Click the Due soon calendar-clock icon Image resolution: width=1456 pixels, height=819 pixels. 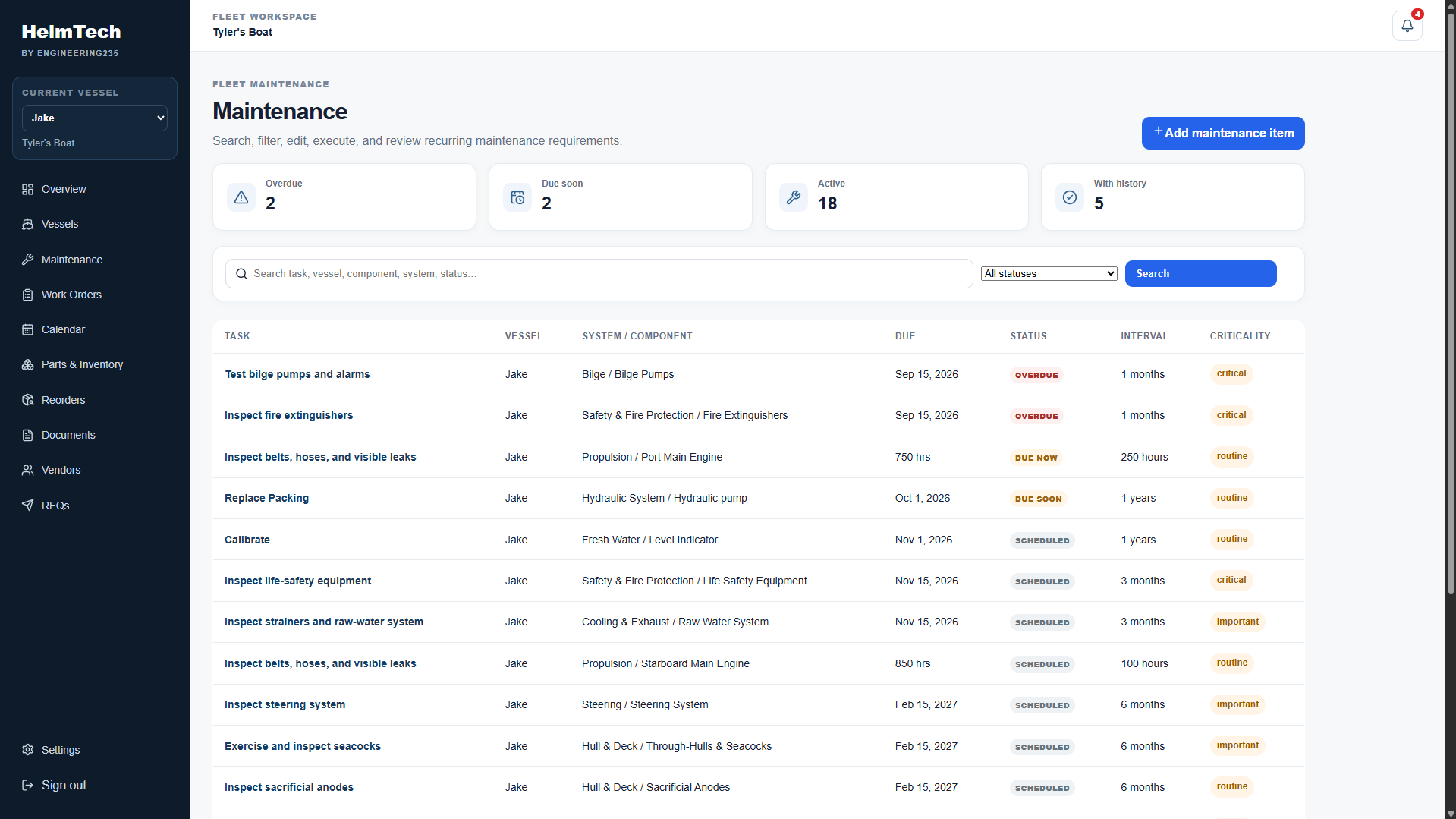click(x=517, y=197)
